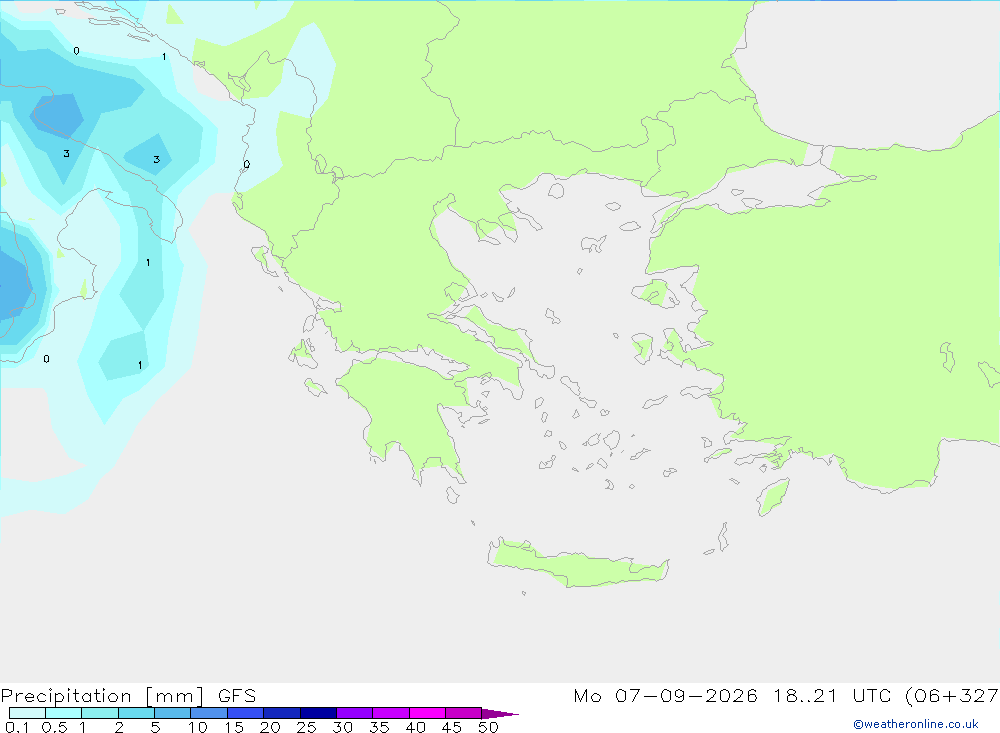1000x733 pixels.
Task: Click the 35–40 mm legend color swatch
Action: pos(391,713)
